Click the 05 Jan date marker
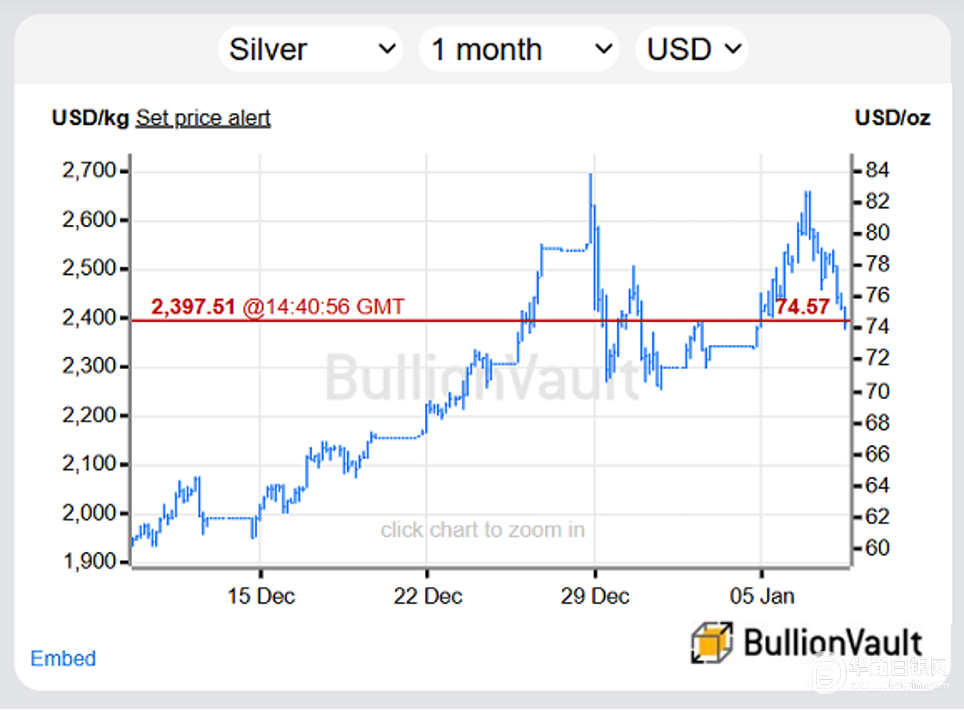 762,596
